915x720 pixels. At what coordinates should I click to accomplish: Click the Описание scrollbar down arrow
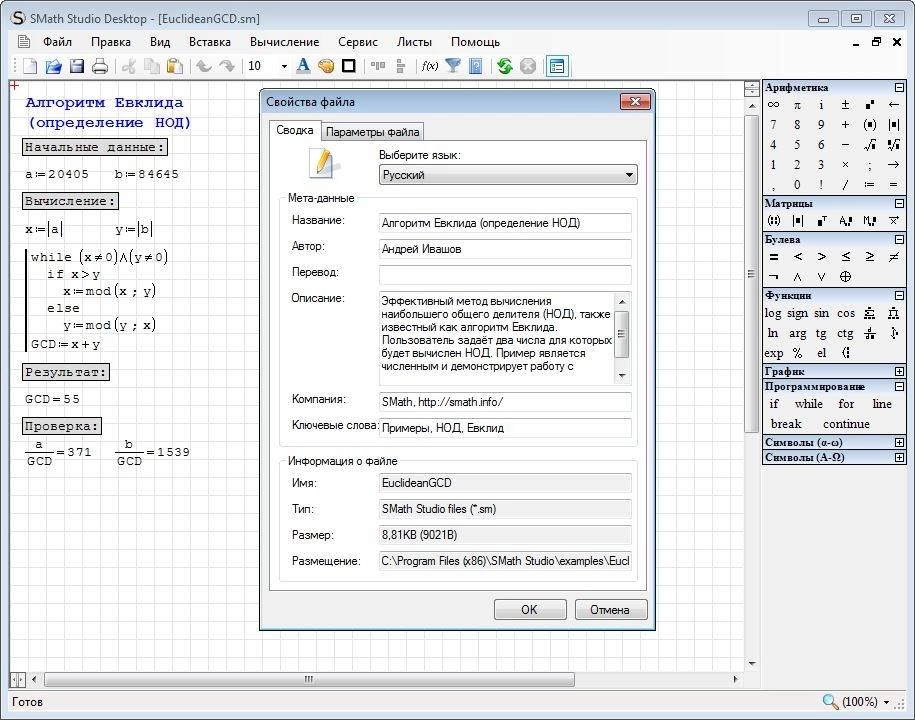point(622,375)
